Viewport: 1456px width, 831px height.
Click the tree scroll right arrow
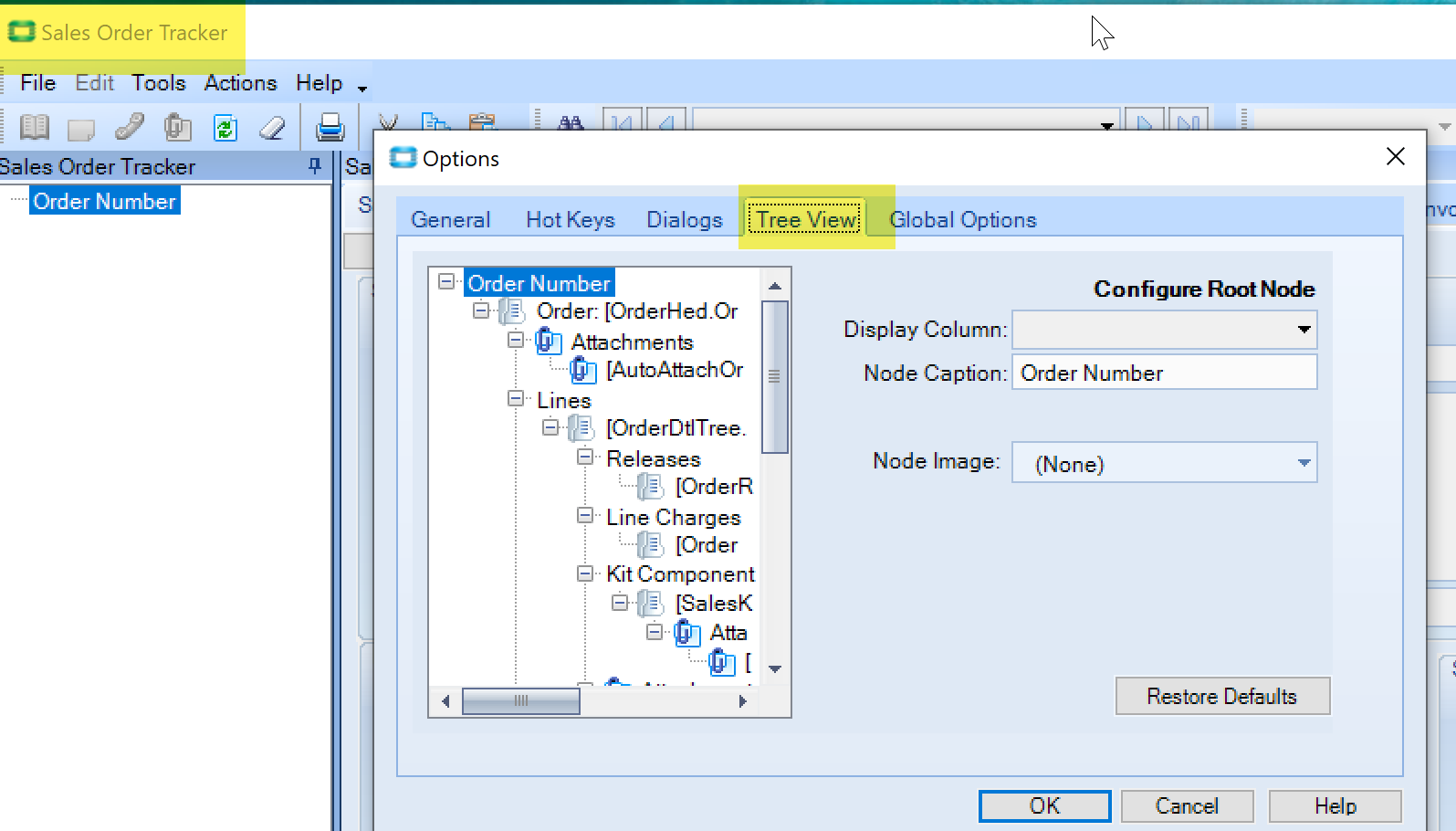pos(742,701)
